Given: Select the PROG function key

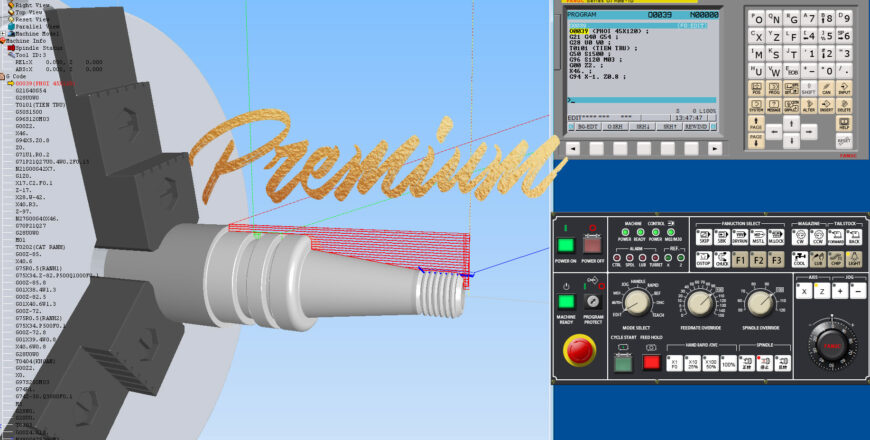Looking at the screenshot, I should pyautogui.click(x=773, y=88).
